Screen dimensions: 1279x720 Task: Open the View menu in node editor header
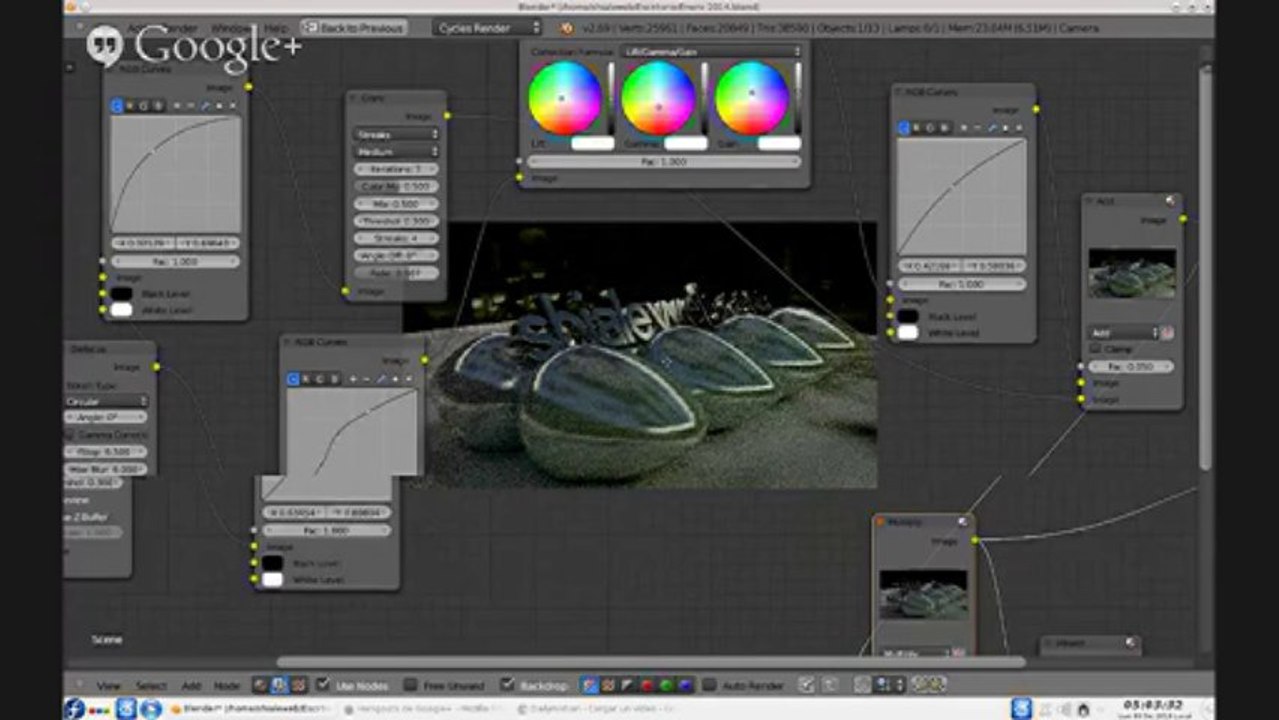pyautogui.click(x=109, y=686)
